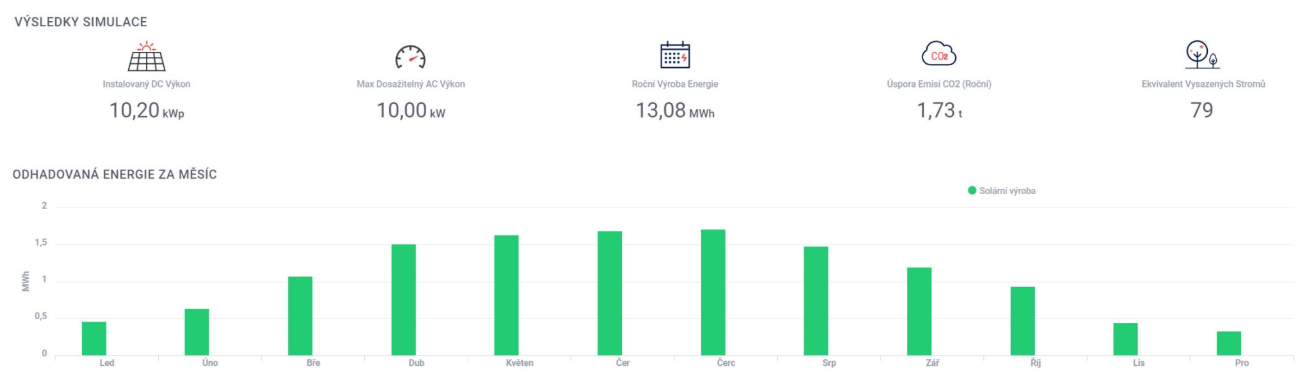Select the Květen bar in the chart
Image resolution: width=1314 pixels, height=390 pixels.
pos(506,295)
